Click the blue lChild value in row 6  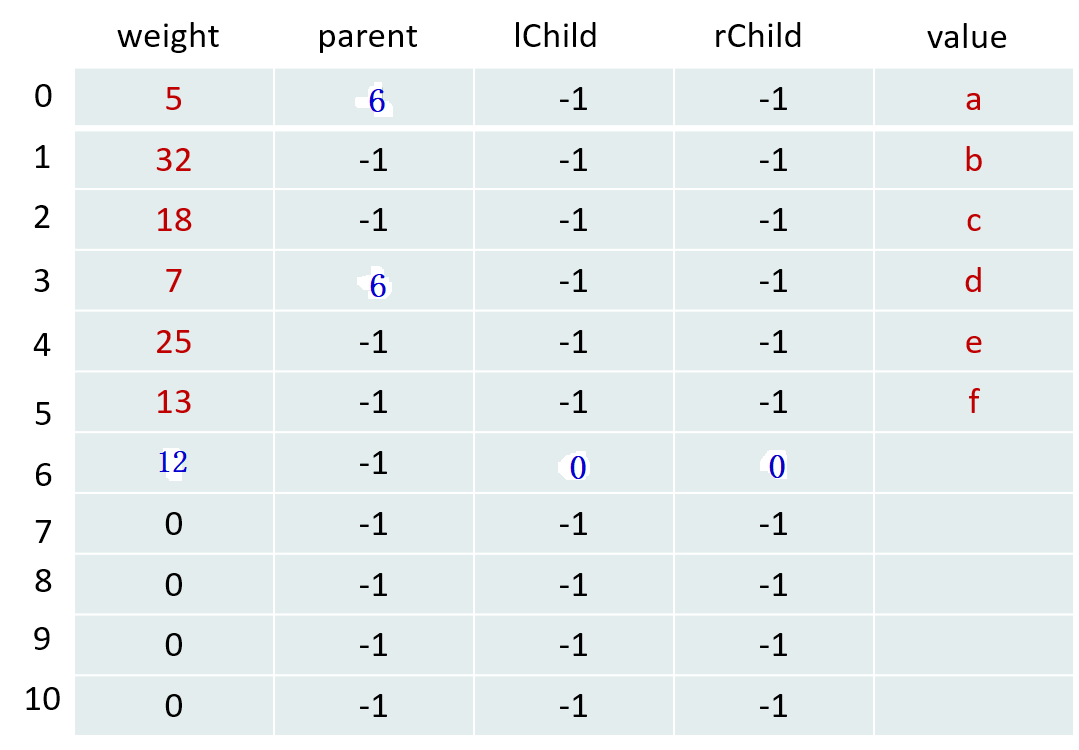(x=577, y=468)
